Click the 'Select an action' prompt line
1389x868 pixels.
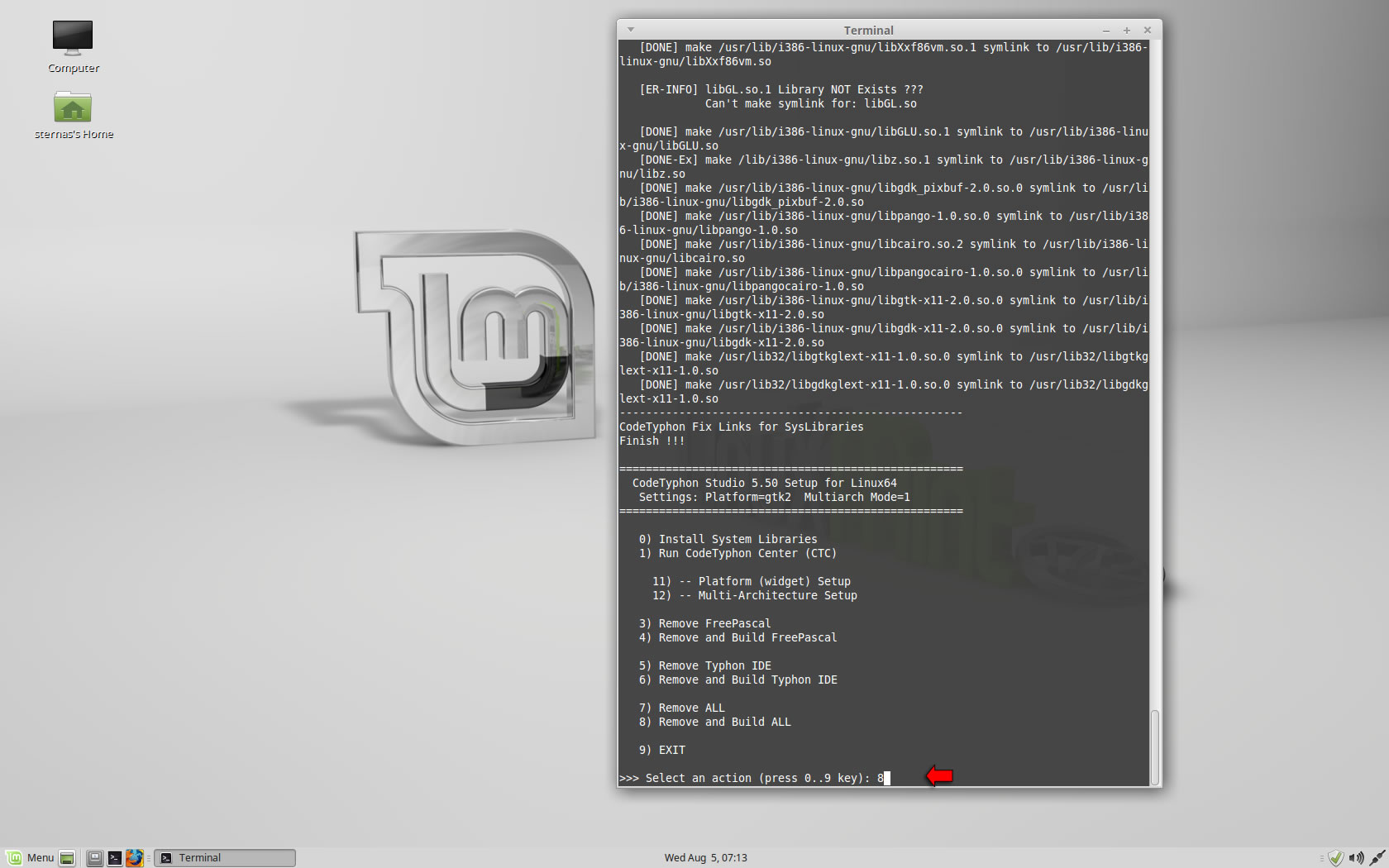point(755,778)
